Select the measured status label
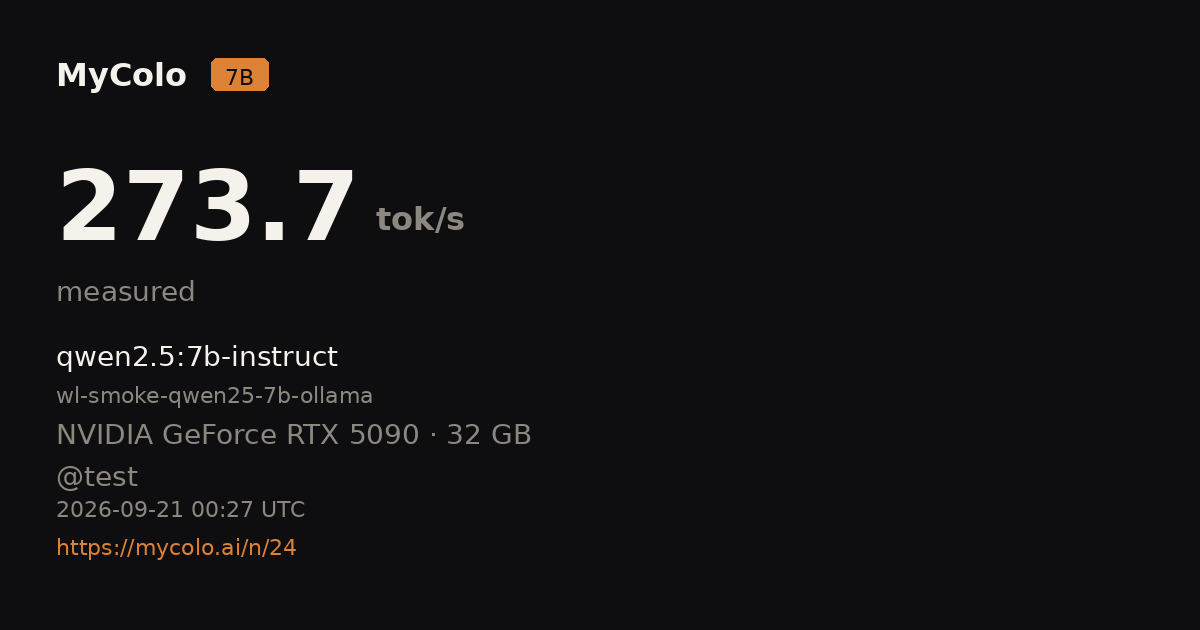1200x630 pixels. click(125, 293)
